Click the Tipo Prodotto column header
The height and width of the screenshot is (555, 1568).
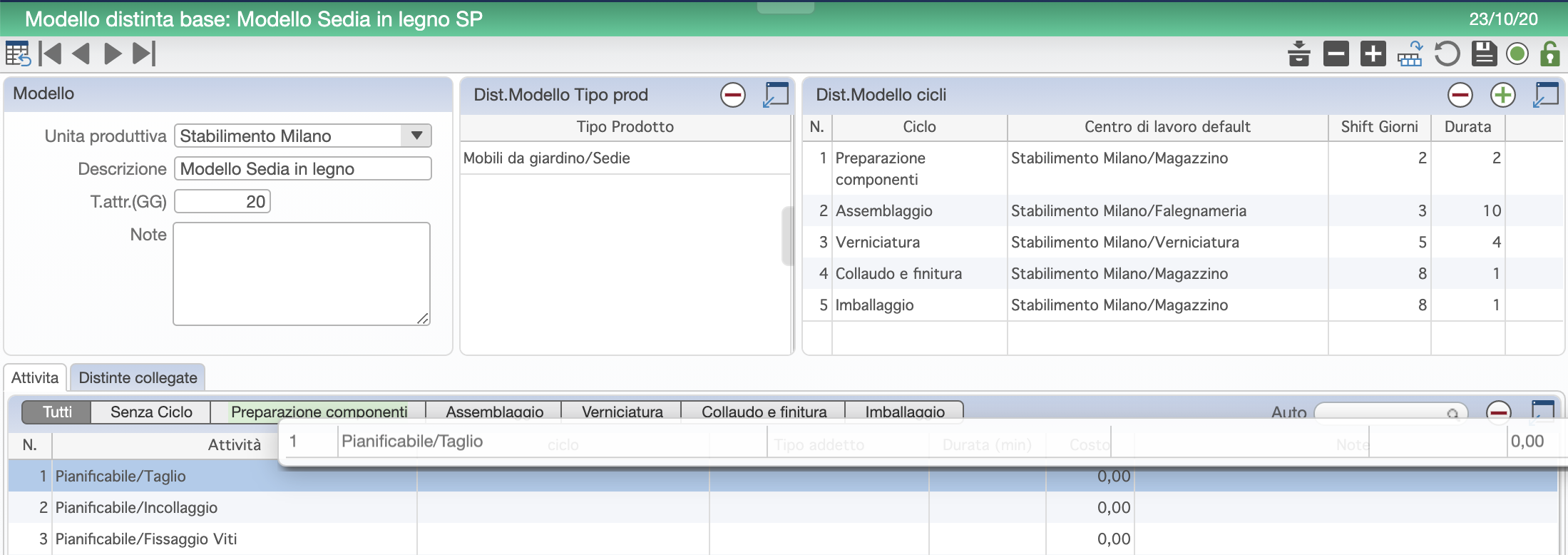tap(625, 127)
